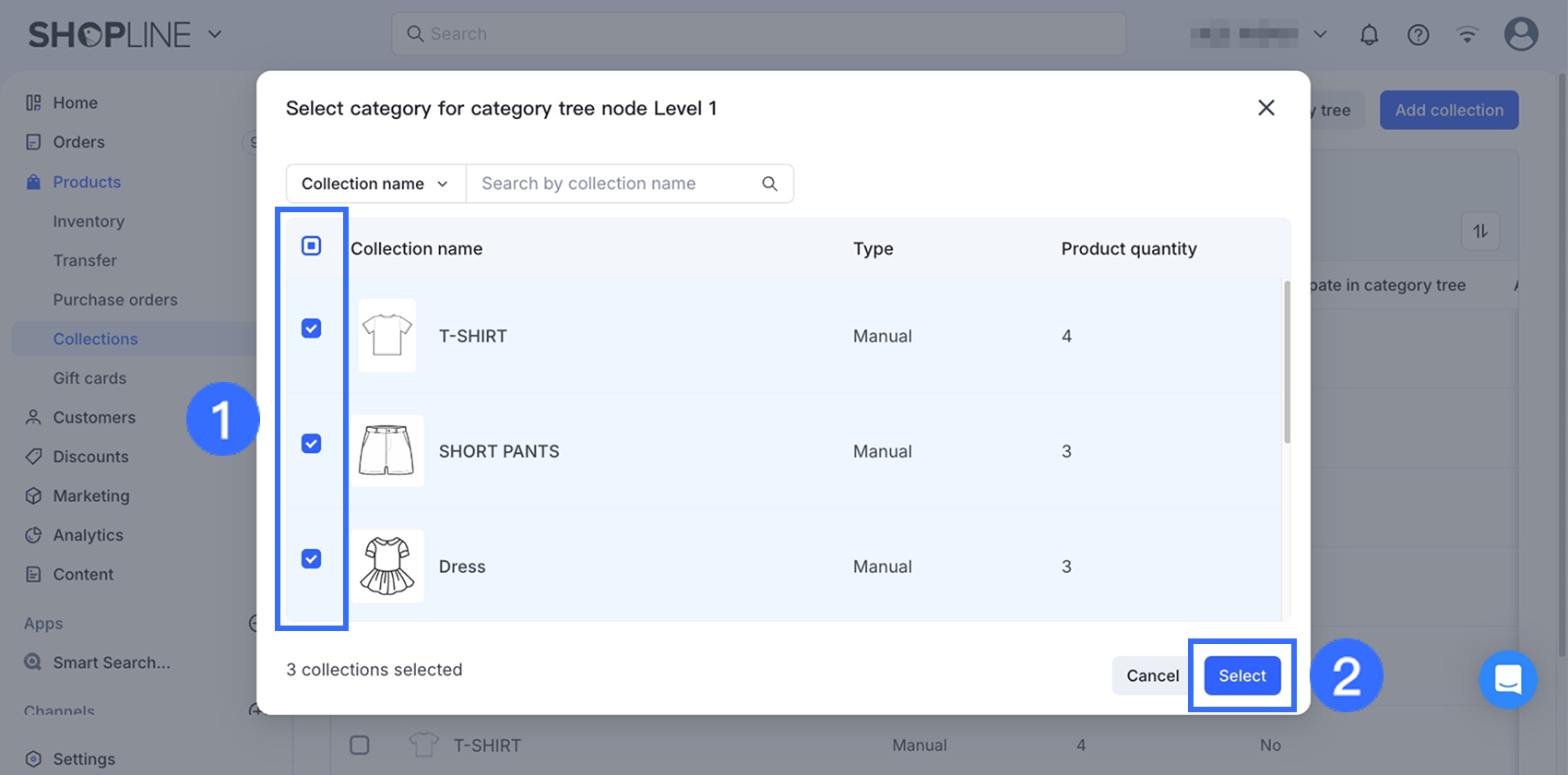1568x775 pixels.
Task: Click the notifications bell icon
Action: tap(1369, 35)
